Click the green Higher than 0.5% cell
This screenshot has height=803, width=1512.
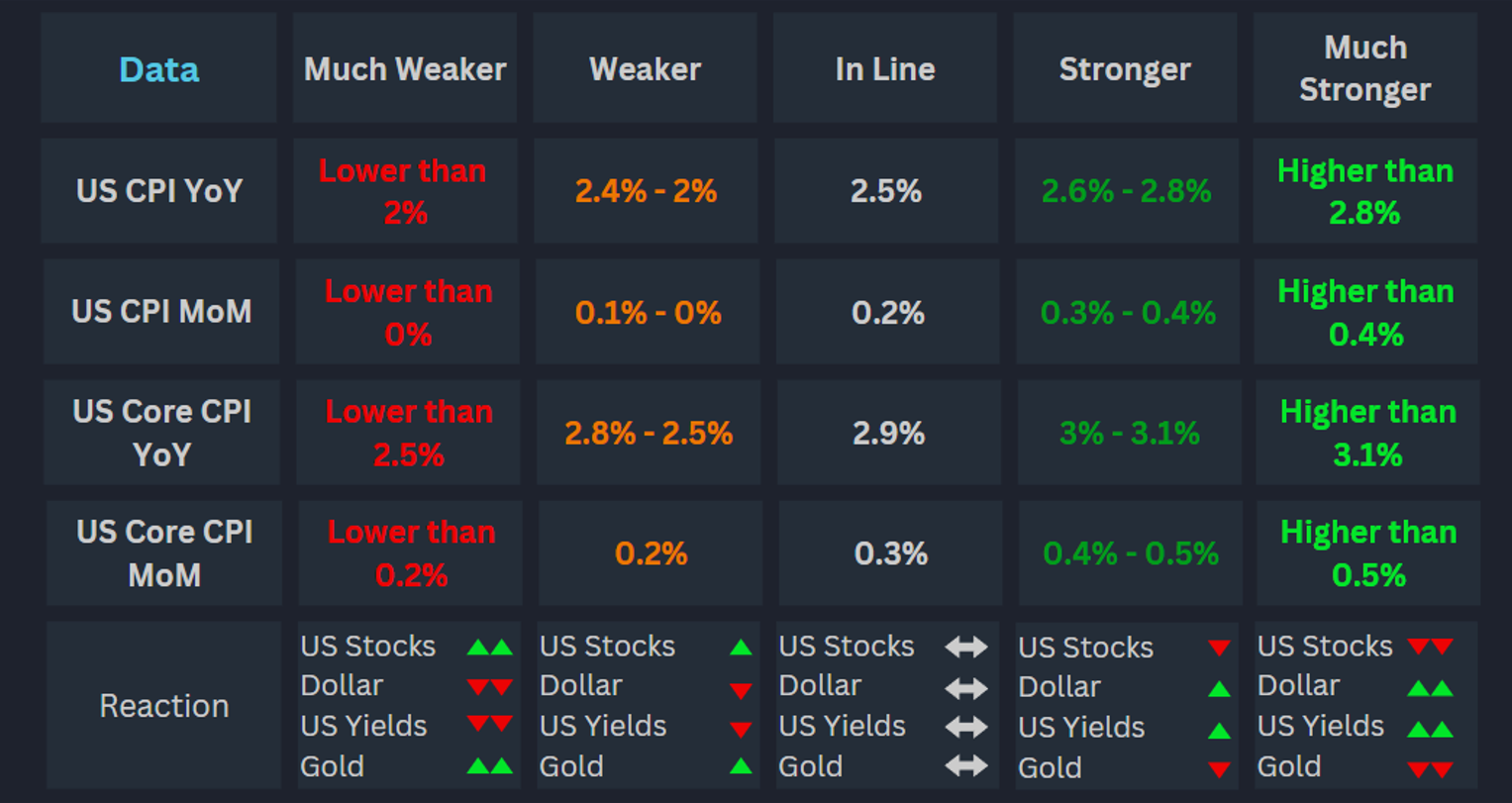pos(1368,553)
